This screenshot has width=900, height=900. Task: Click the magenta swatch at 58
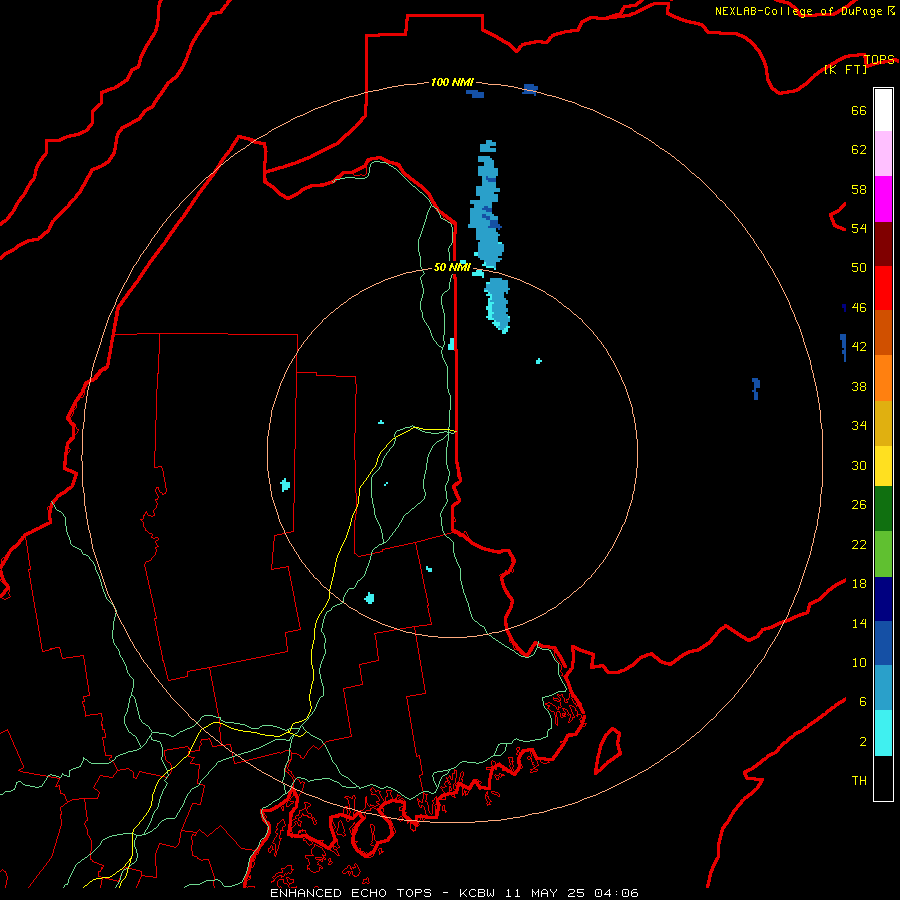883,199
